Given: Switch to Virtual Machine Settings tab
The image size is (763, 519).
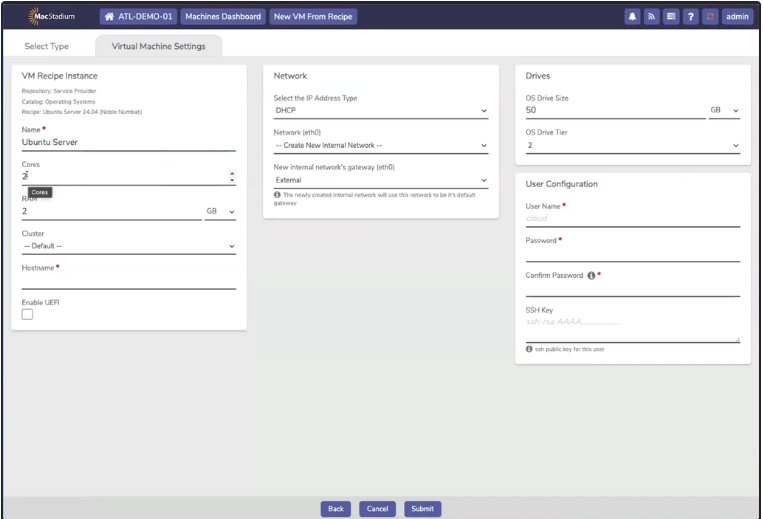Looking at the screenshot, I should (159, 46).
